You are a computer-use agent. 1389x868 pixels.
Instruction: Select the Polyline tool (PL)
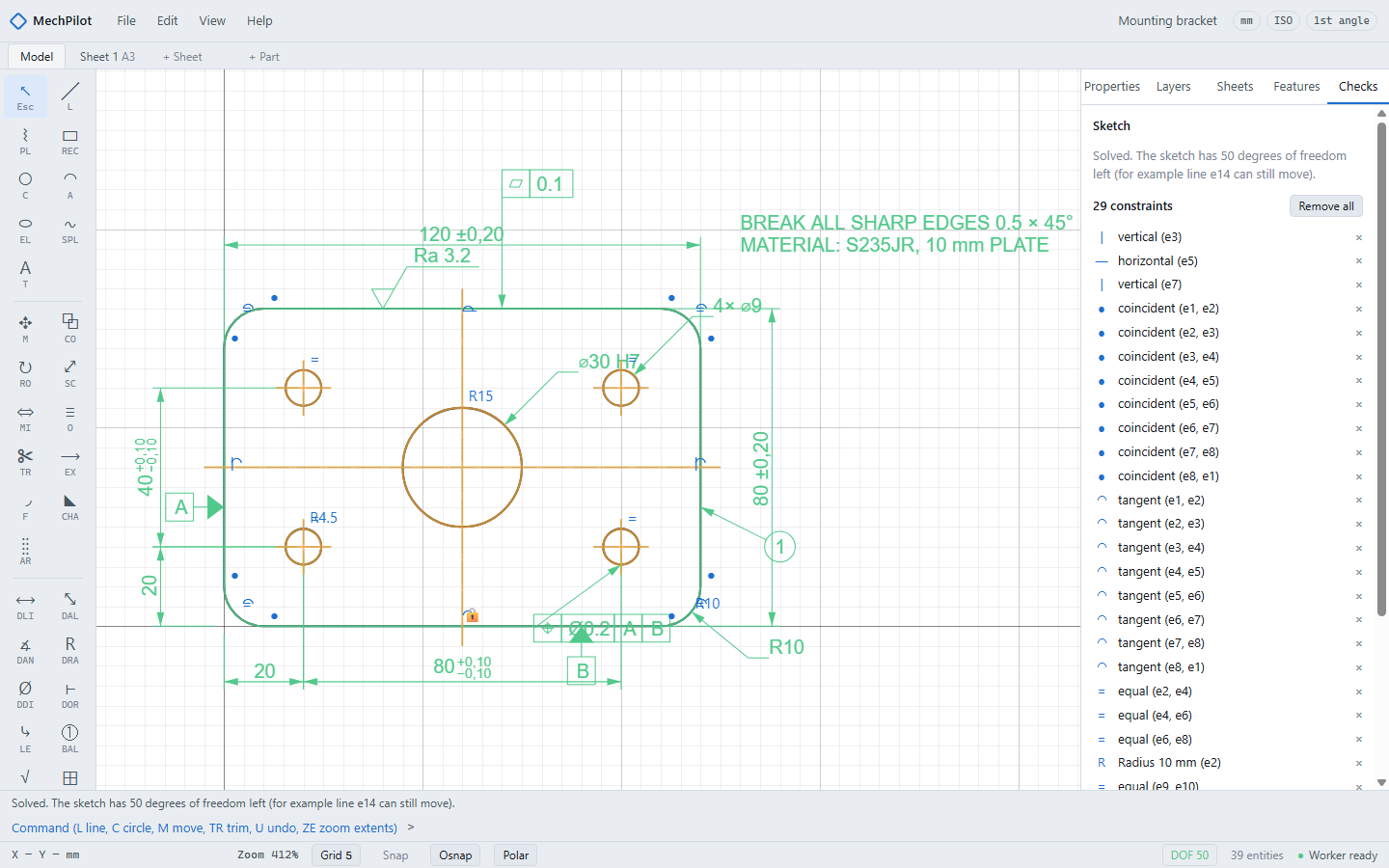pos(25,140)
